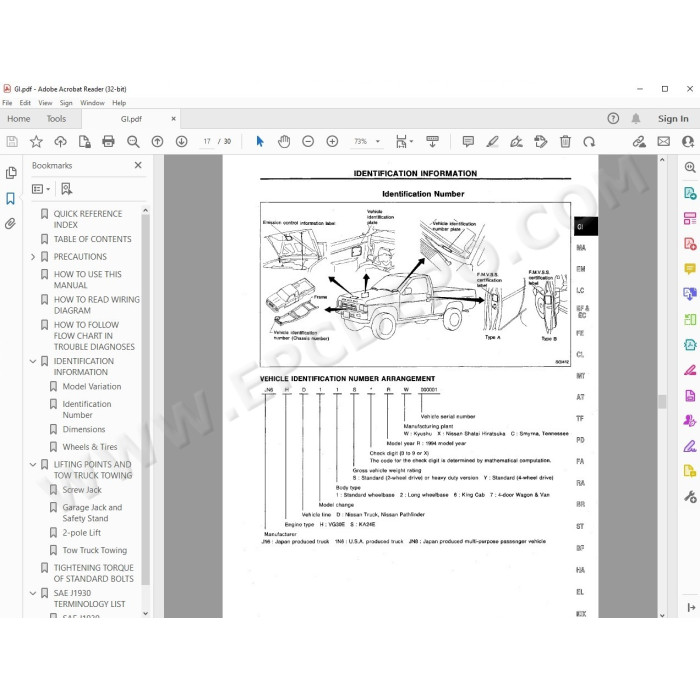This screenshot has height=700, width=700.
Task: Click add new bookmark icon
Action: [x=67, y=189]
